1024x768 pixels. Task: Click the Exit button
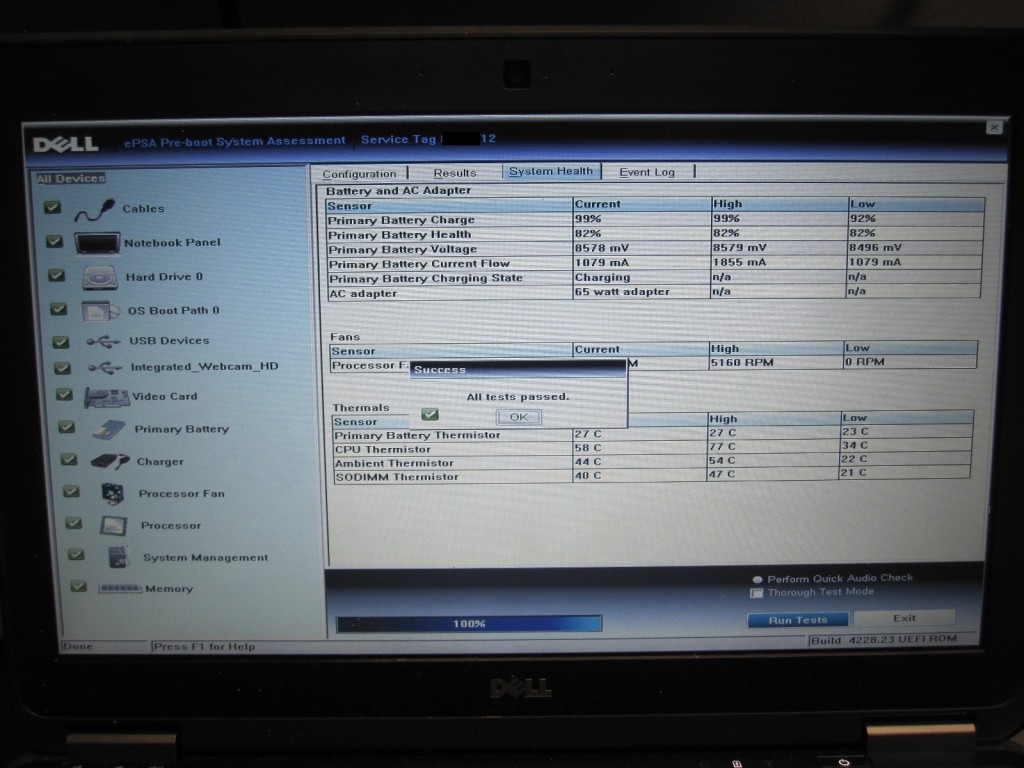pos(904,618)
